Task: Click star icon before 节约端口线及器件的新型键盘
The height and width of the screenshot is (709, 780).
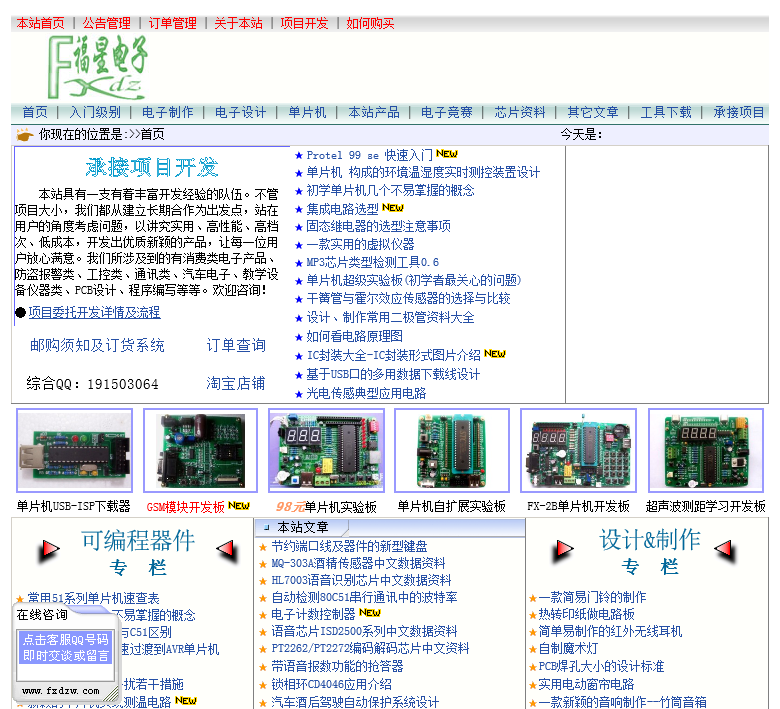Action: coord(263,547)
